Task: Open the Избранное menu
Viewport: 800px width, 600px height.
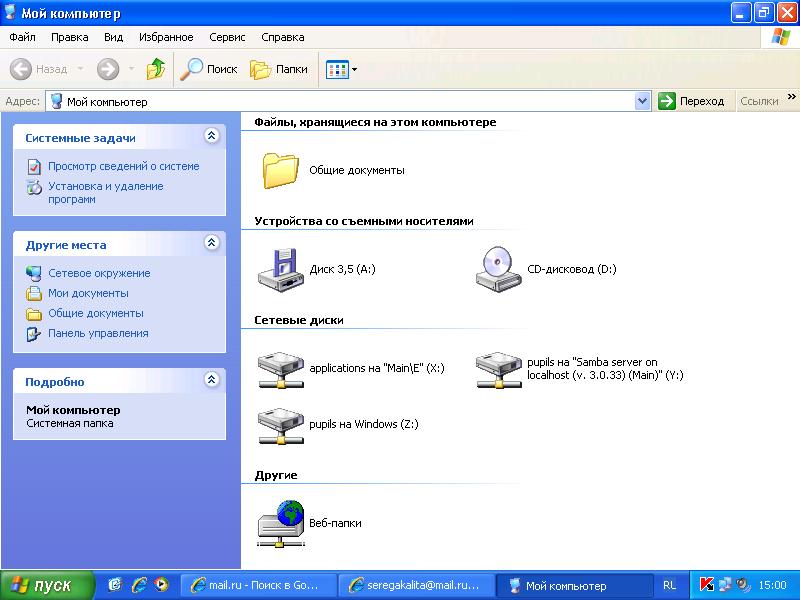Action: (166, 37)
